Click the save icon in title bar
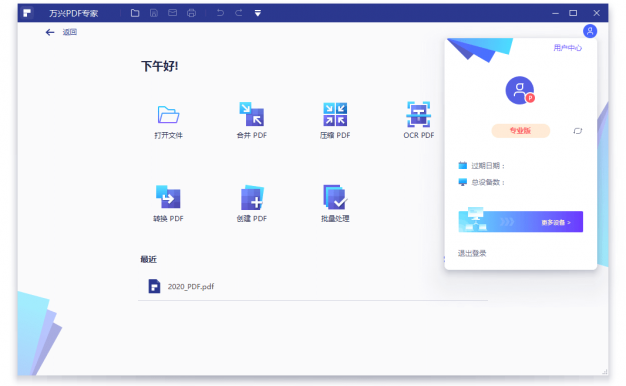Viewport: 626px width, 386px height. (x=154, y=13)
